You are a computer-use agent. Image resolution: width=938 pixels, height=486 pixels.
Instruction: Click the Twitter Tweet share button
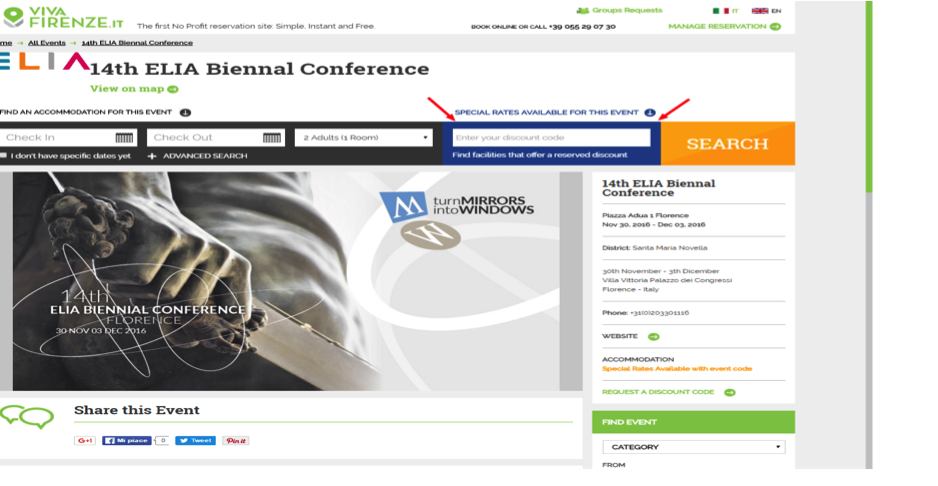point(196,441)
